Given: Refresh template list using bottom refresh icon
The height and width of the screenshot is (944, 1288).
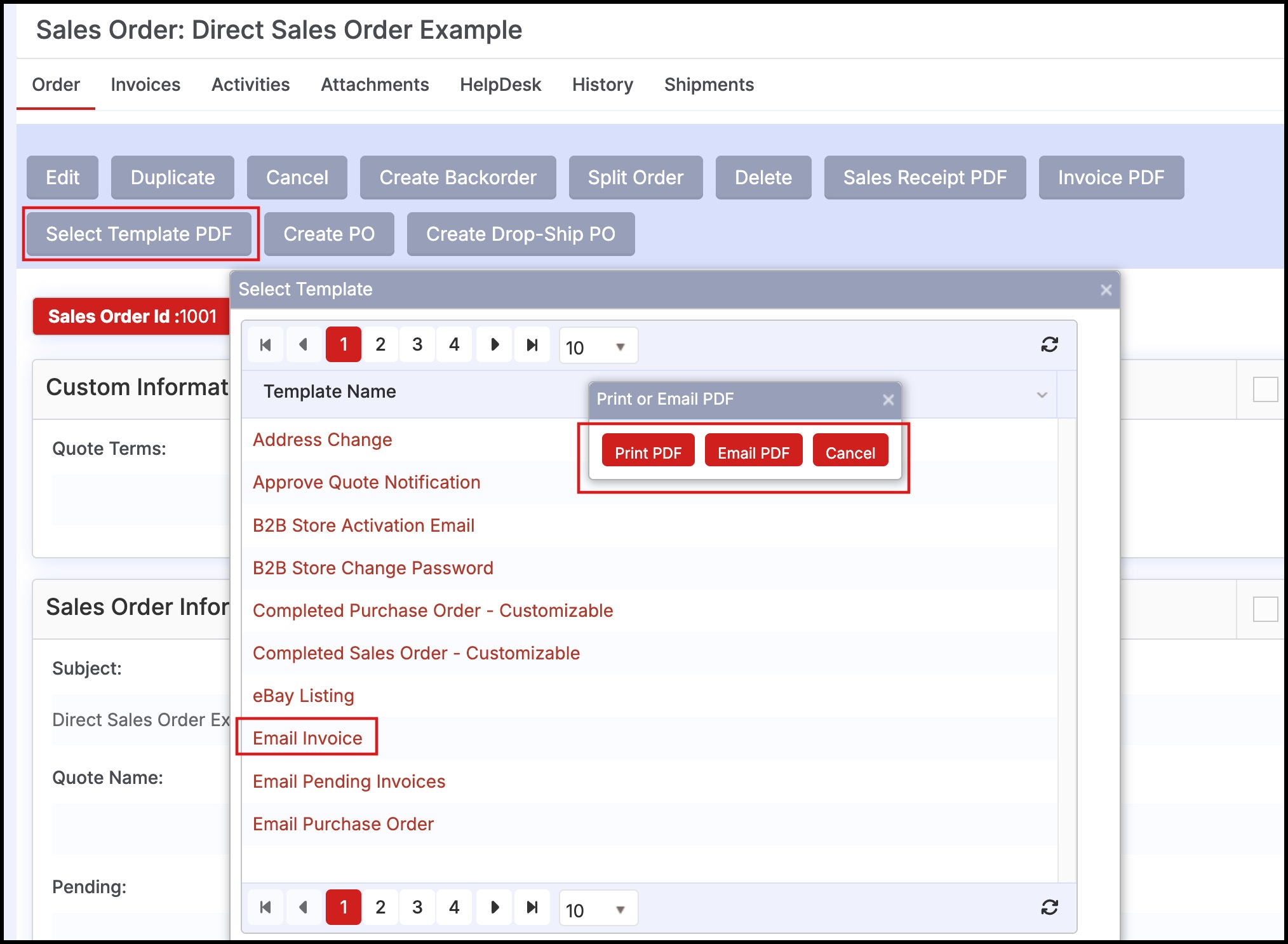Looking at the screenshot, I should click(x=1049, y=907).
